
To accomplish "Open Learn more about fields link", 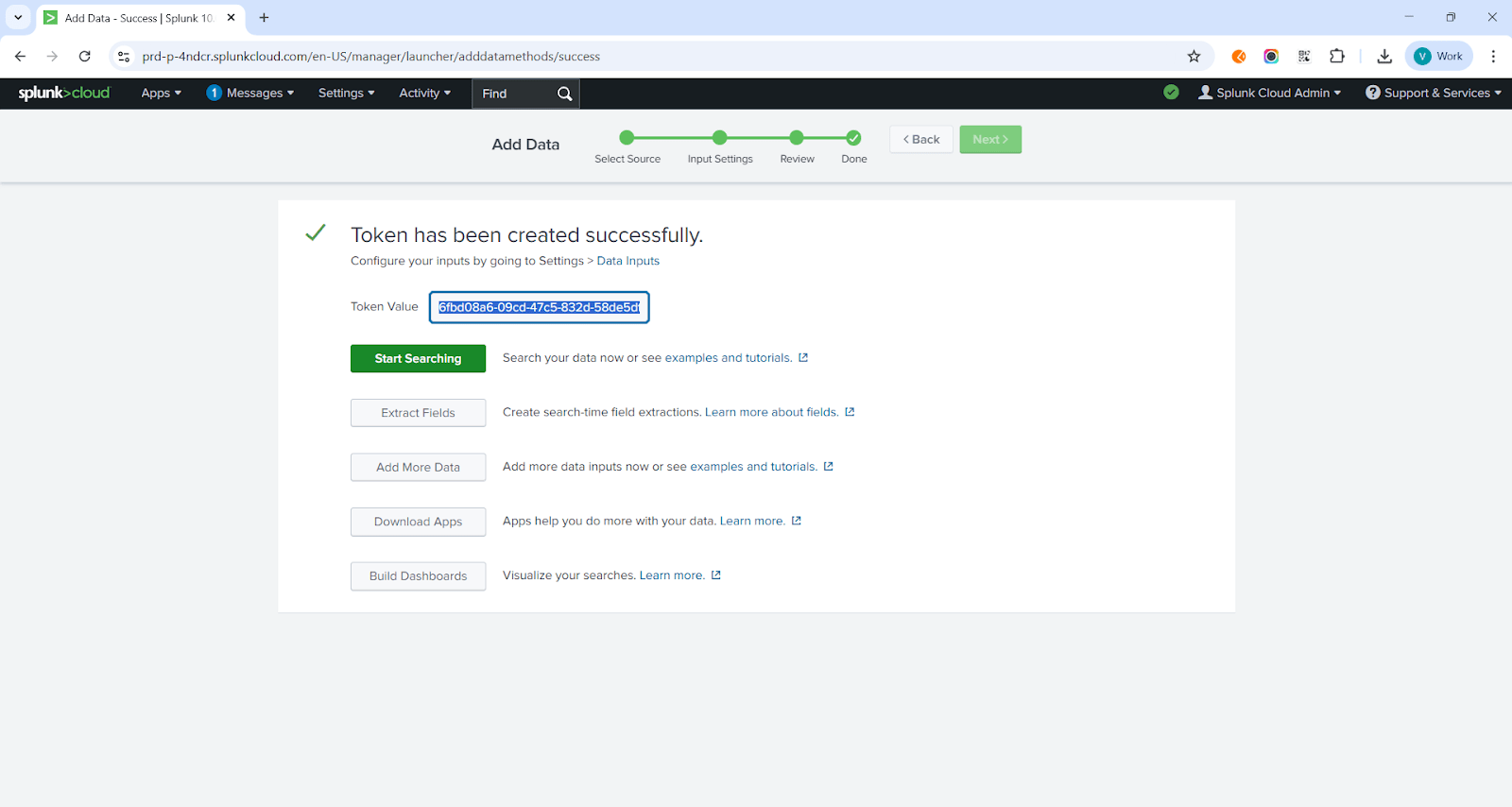I will click(772, 412).
